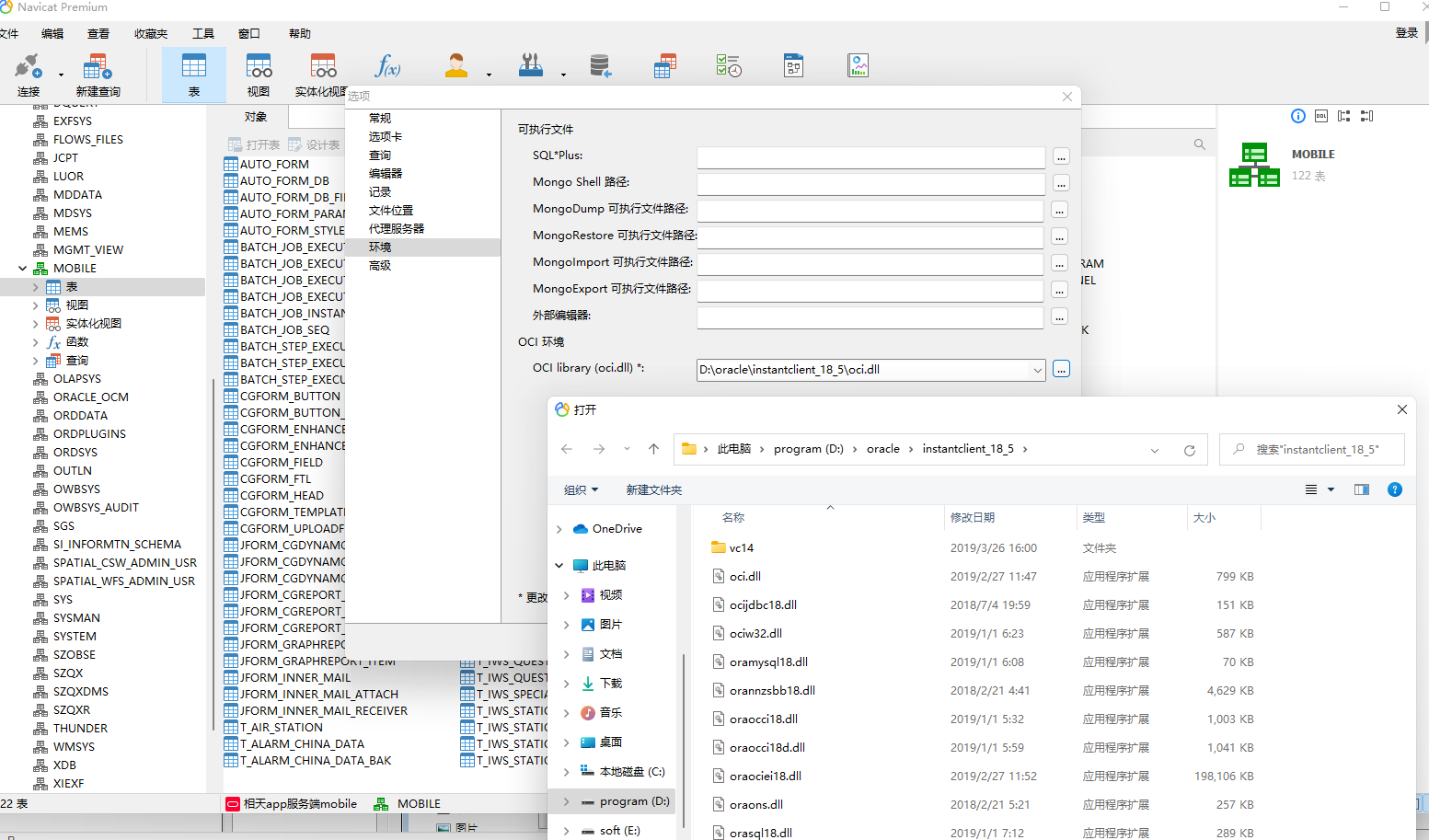Open the 编辑 menu
This screenshot has height=840, width=1429.
(x=52, y=34)
